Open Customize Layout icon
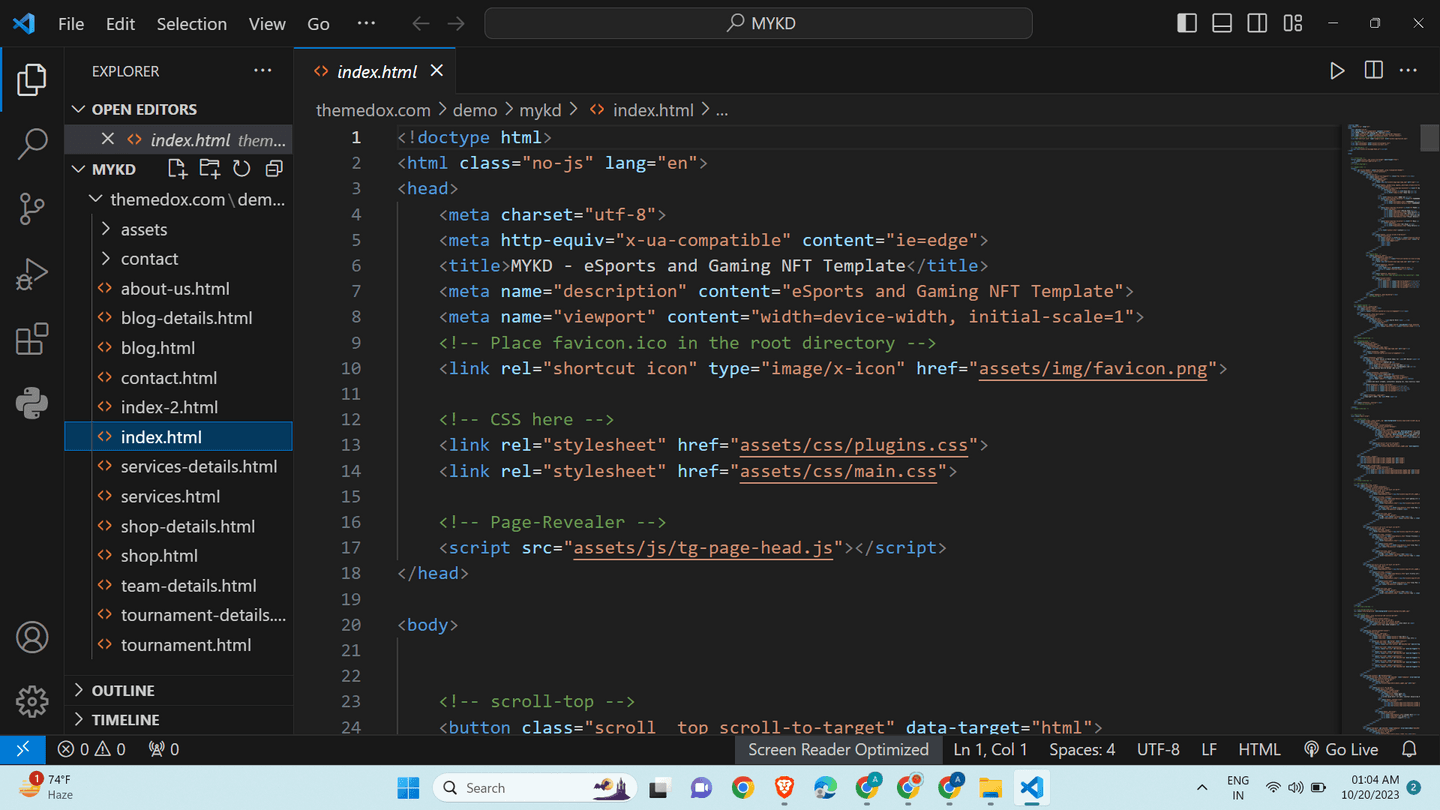 click(x=1293, y=23)
